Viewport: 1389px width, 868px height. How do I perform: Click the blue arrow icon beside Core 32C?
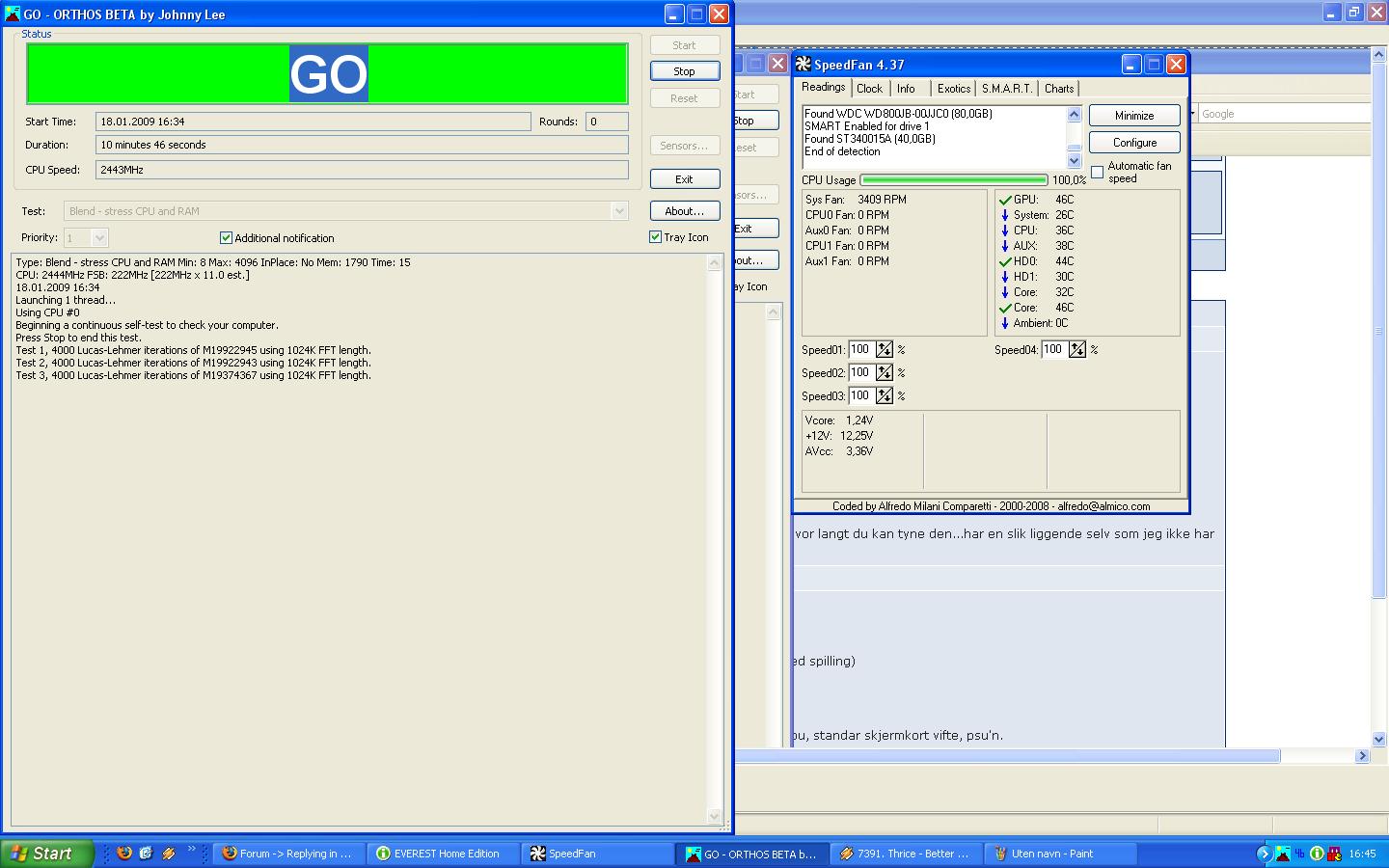pos(1005,292)
